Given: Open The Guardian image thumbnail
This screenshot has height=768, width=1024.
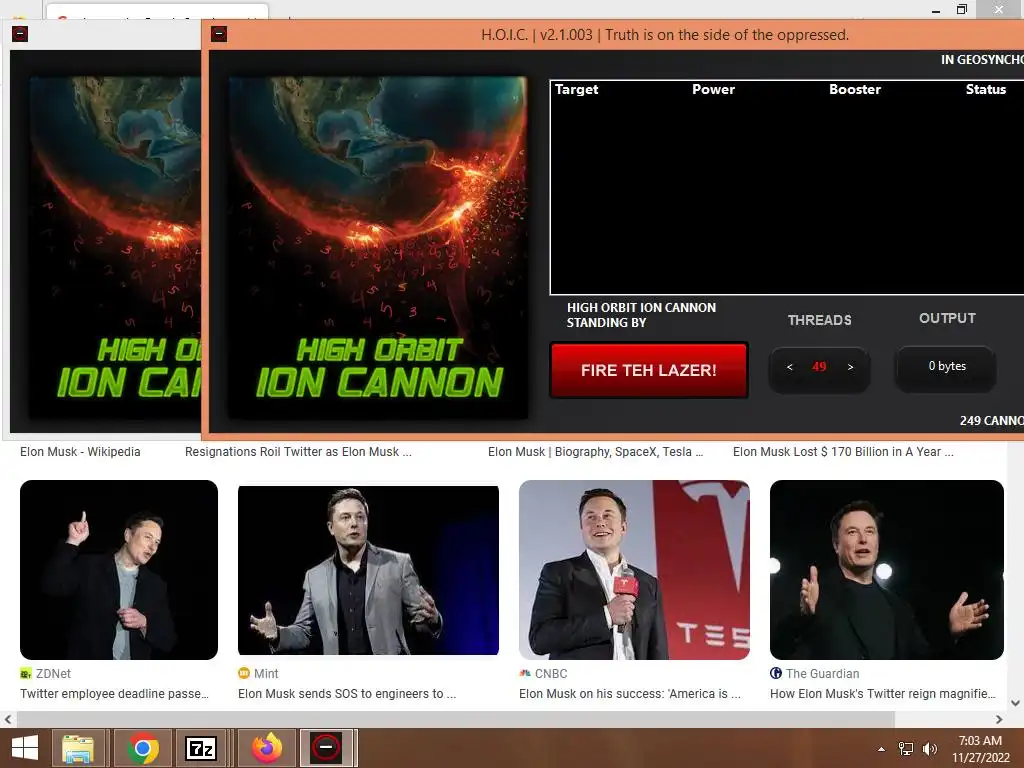Looking at the screenshot, I should [886, 569].
